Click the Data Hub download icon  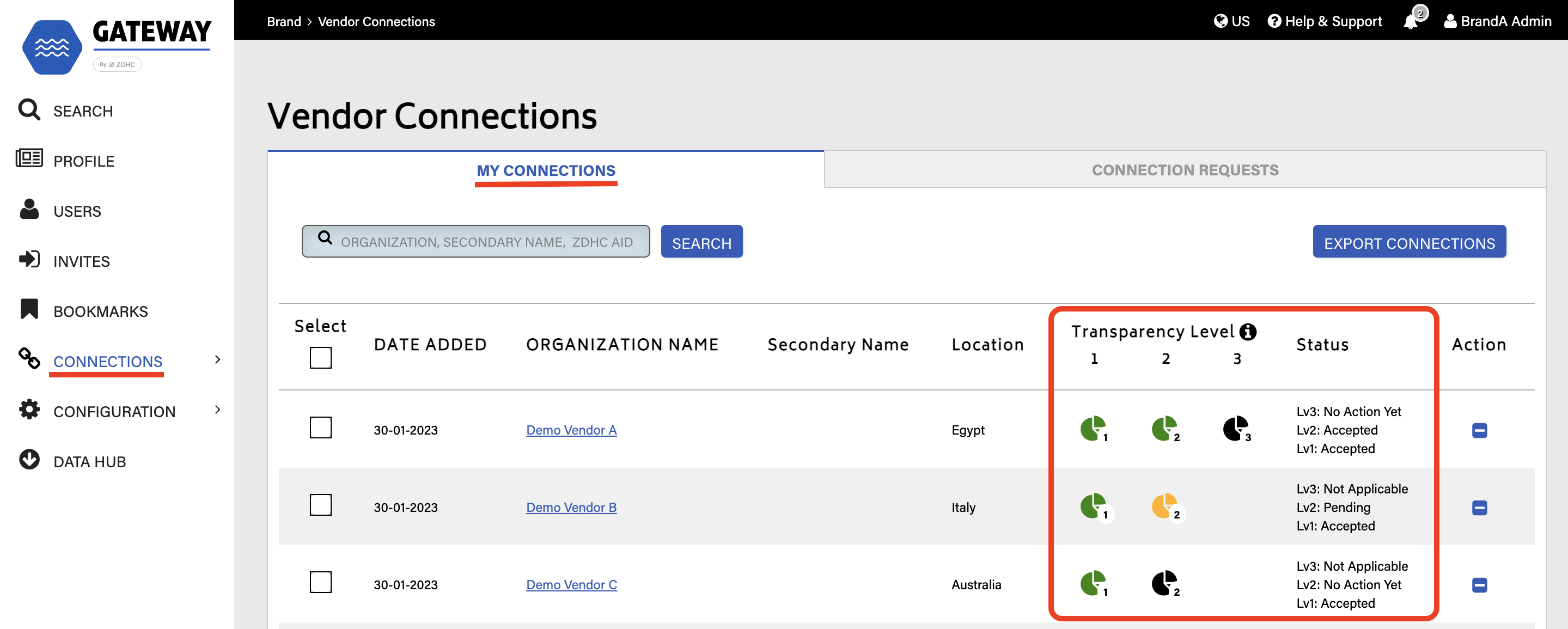tap(29, 459)
